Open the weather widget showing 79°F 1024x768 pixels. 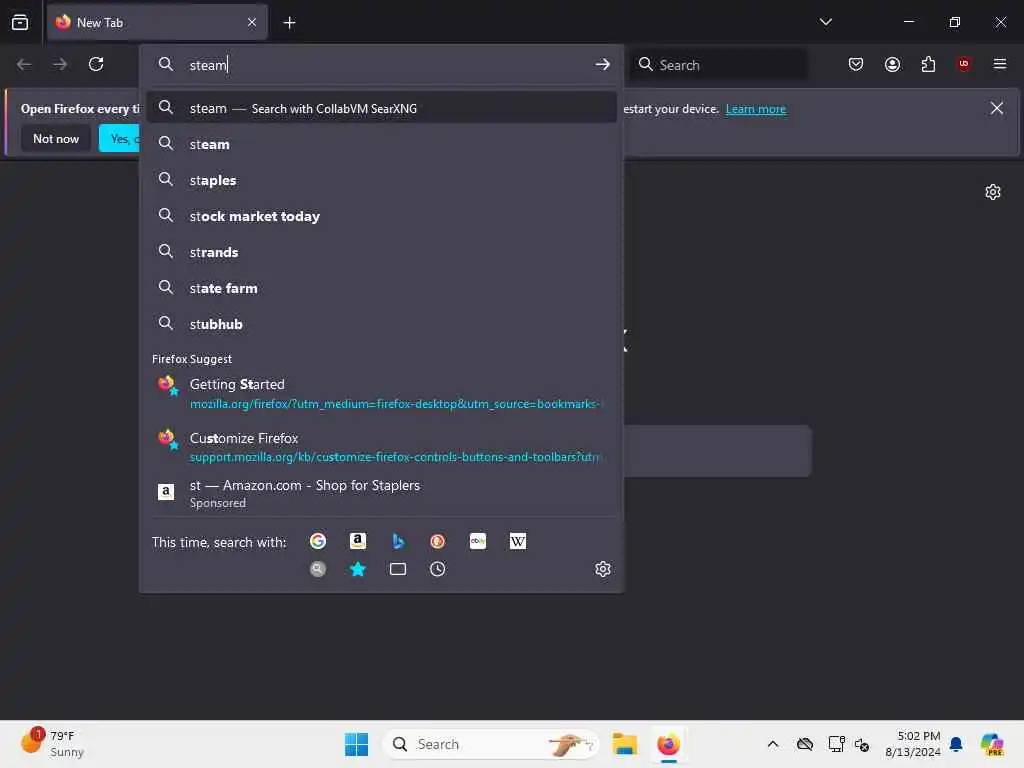54,743
